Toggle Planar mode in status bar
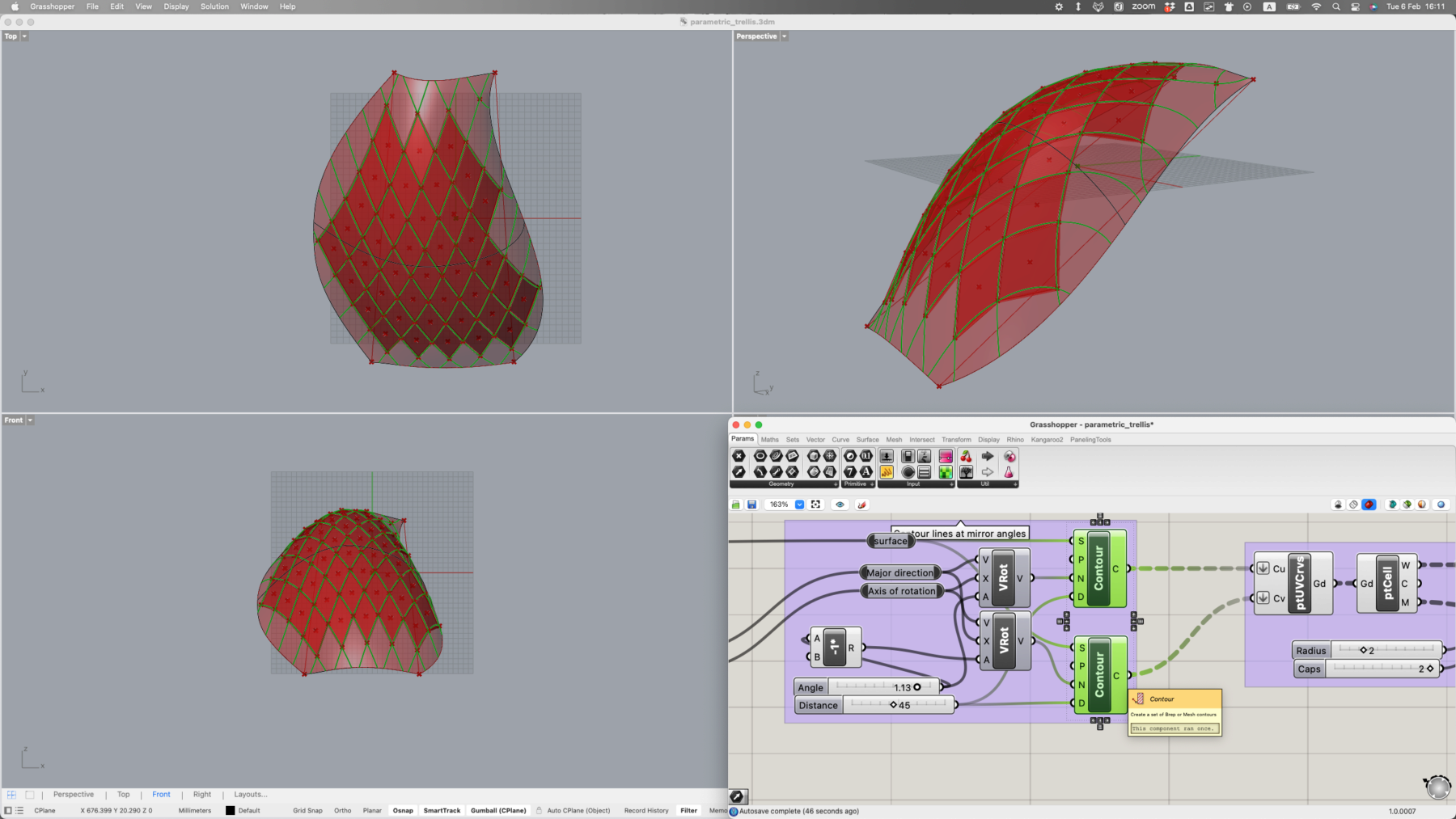 click(x=372, y=810)
